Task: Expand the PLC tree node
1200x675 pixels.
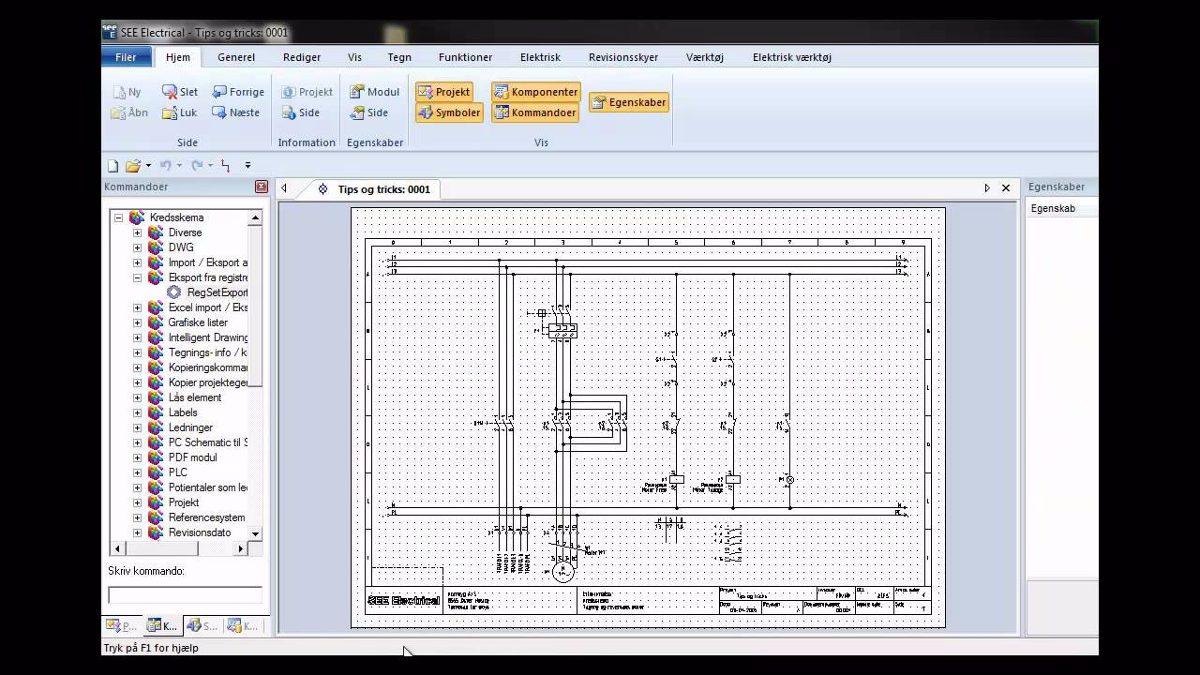Action: click(x=137, y=472)
